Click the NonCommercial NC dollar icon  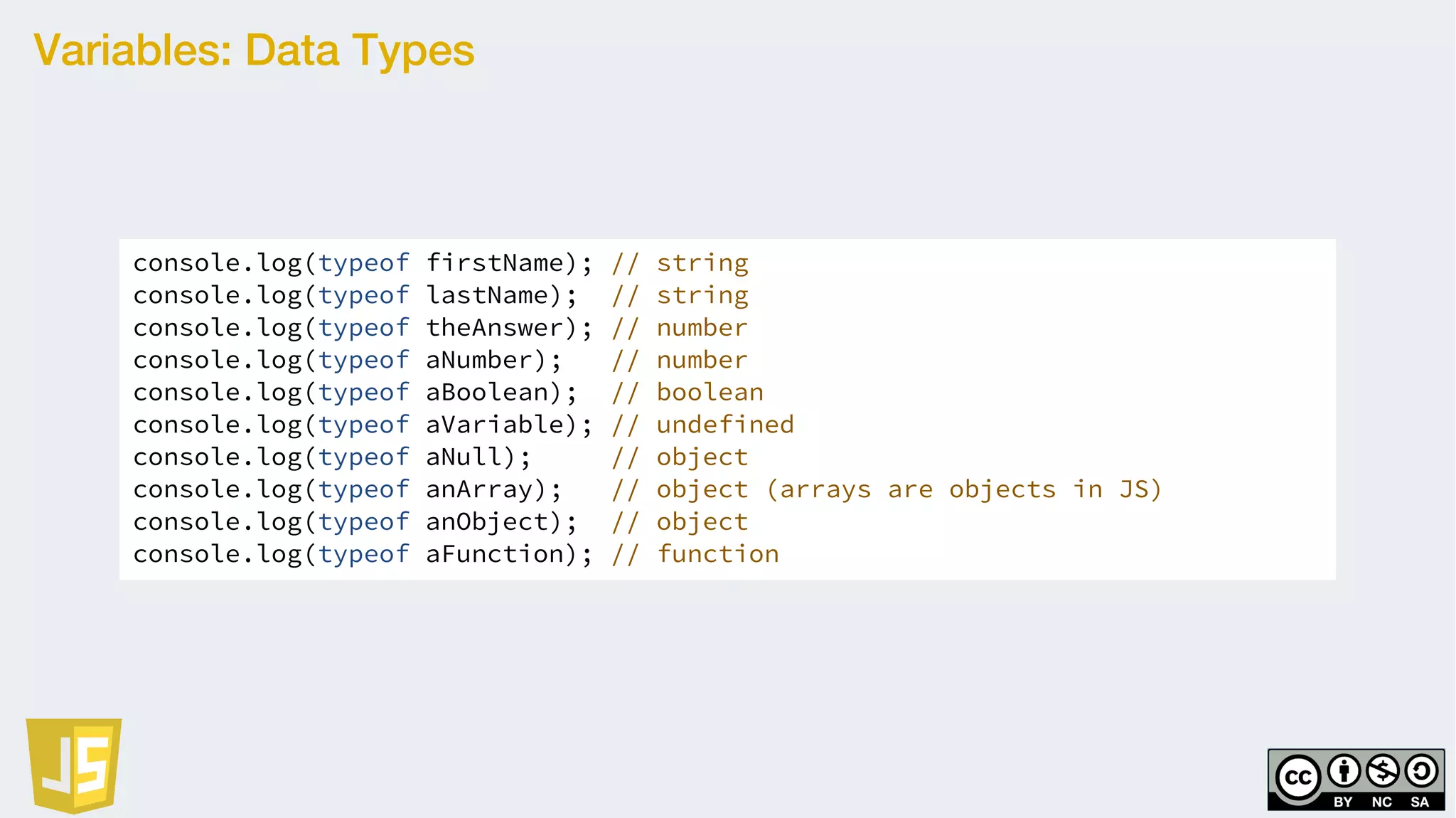1383,771
